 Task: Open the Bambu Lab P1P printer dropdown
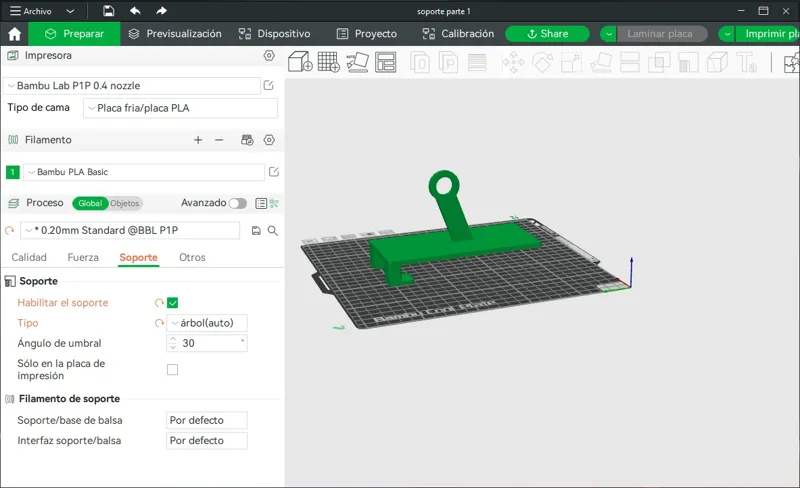132,86
